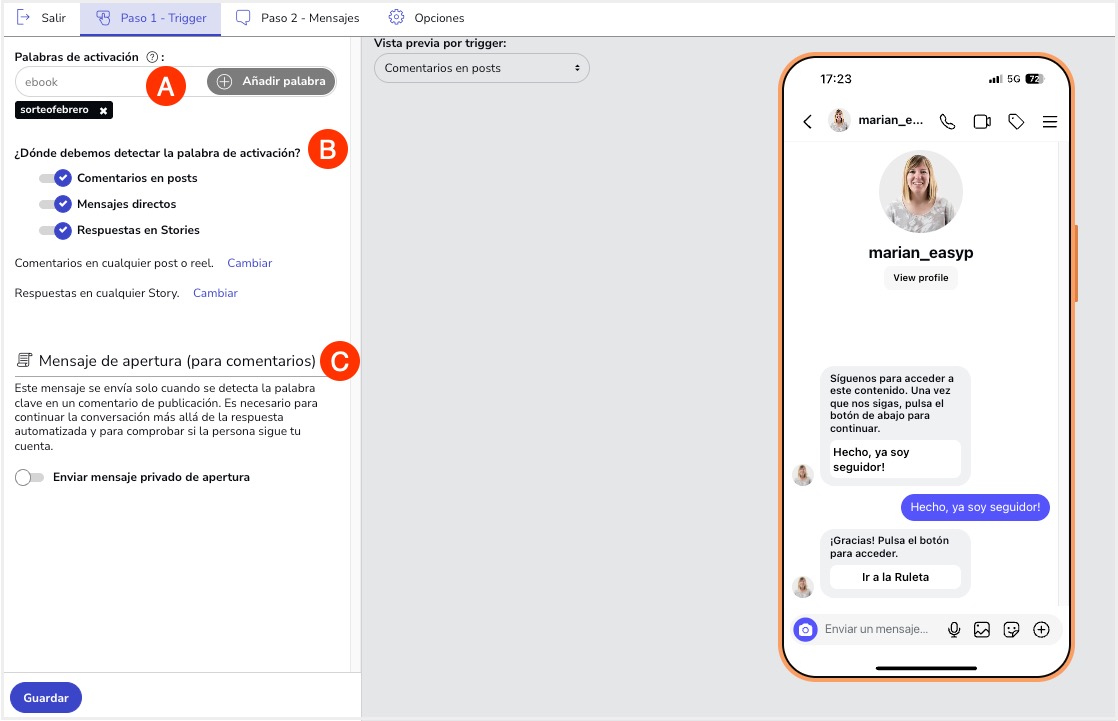Image resolution: width=1118 pixels, height=721 pixels.
Task: Open the Opciones tab
Action: point(427,18)
